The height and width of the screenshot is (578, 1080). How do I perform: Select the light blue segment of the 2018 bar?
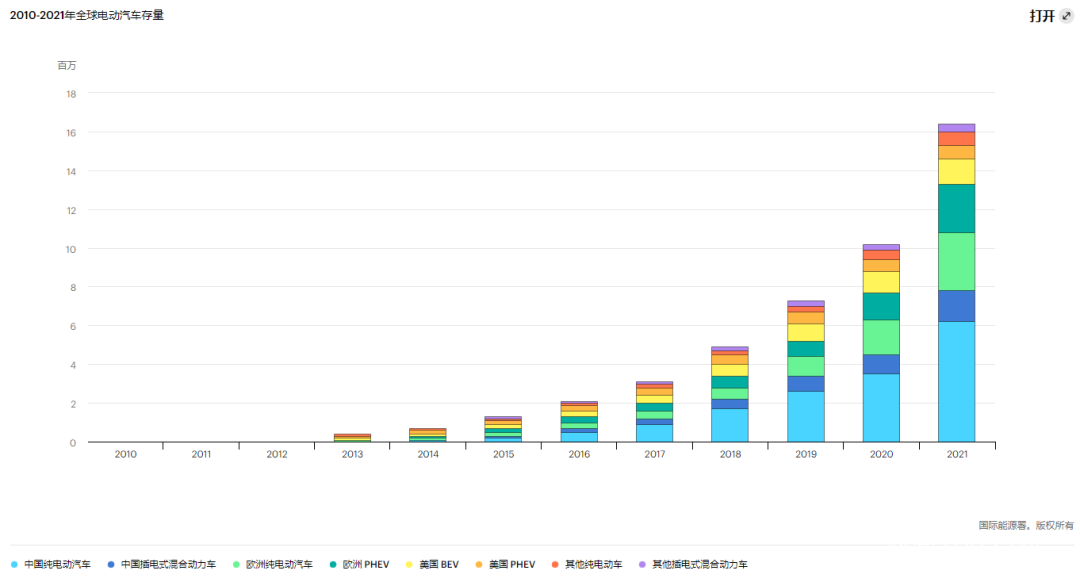pyautogui.click(x=730, y=425)
